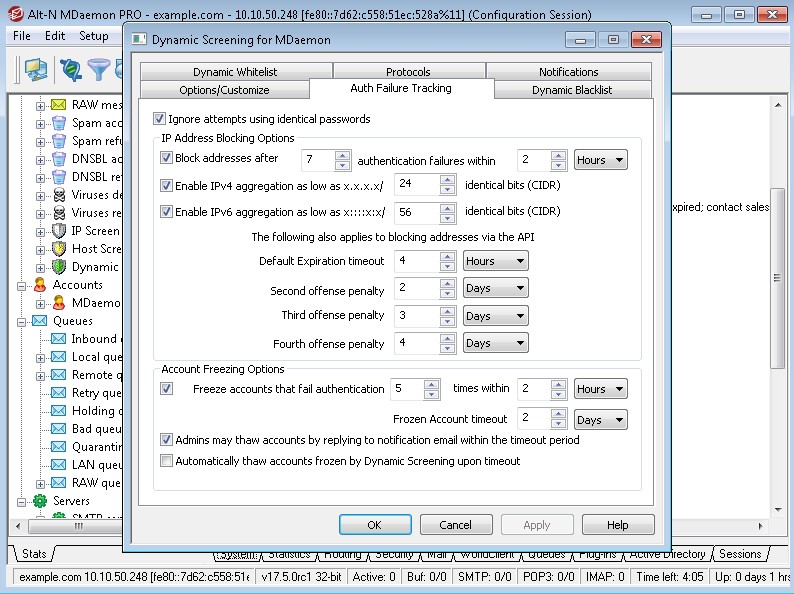Click the Accounts user icon in the tree
This screenshot has width=794, height=594.
[41, 285]
